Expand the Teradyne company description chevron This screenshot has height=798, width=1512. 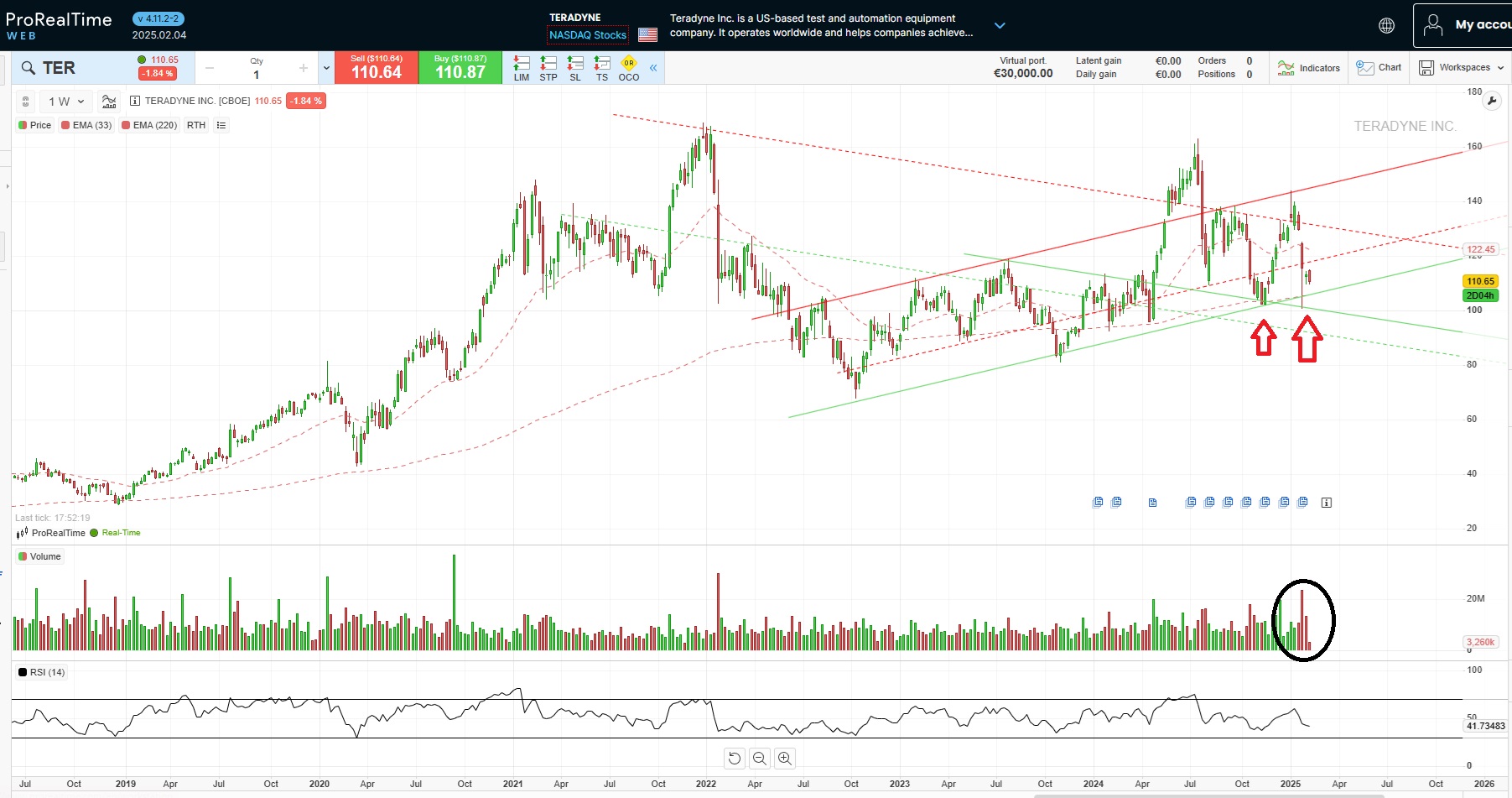[1000, 26]
